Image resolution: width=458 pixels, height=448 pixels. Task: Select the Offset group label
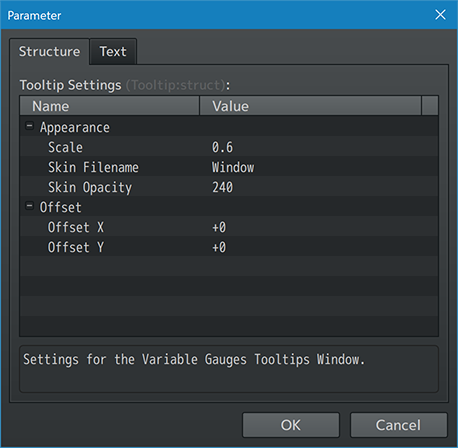[60, 207]
